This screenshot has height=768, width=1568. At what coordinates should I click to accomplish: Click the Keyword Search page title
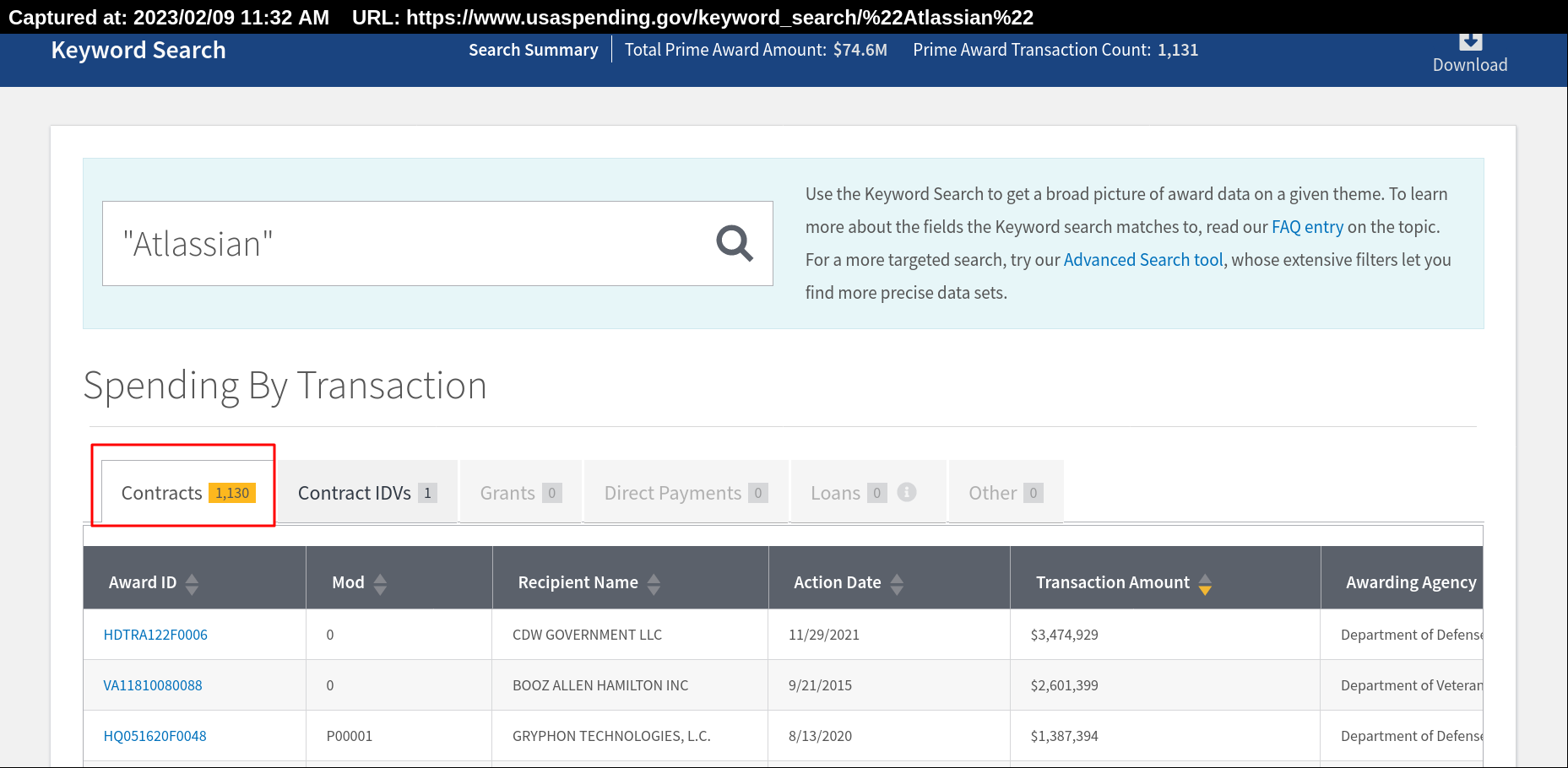click(x=138, y=51)
